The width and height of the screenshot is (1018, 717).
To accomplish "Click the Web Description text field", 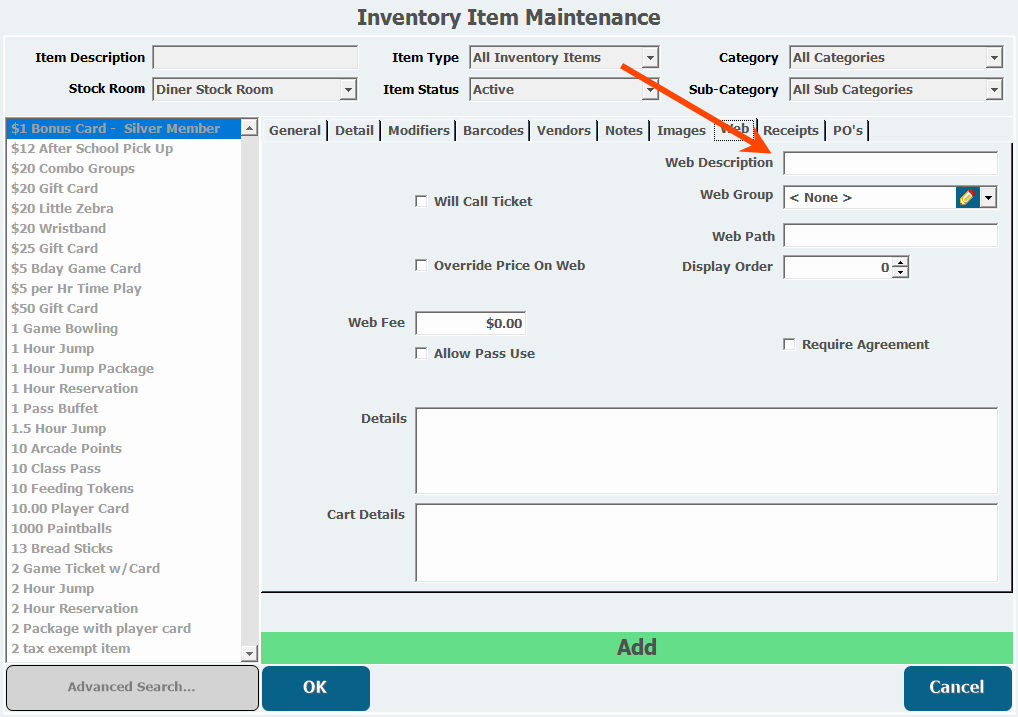I will click(x=890, y=163).
